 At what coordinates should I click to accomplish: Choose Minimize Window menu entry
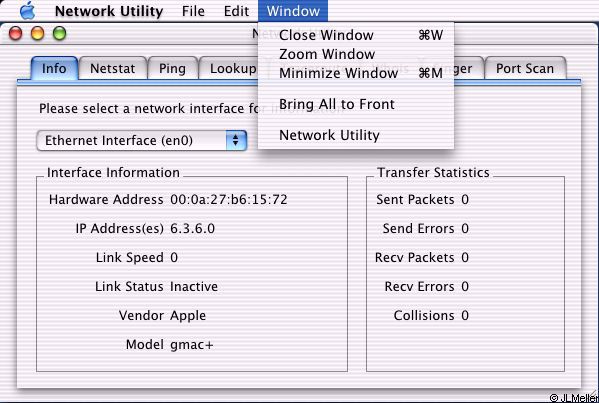point(356,73)
